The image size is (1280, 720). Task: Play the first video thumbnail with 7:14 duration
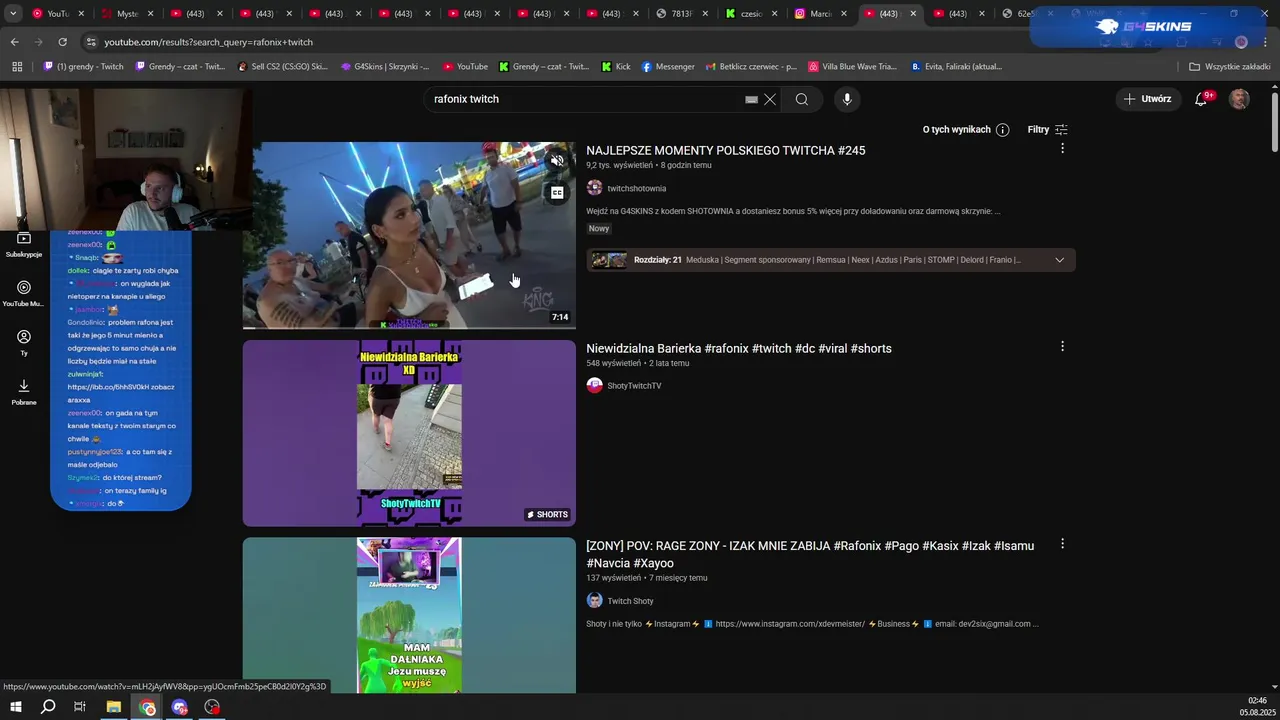409,235
